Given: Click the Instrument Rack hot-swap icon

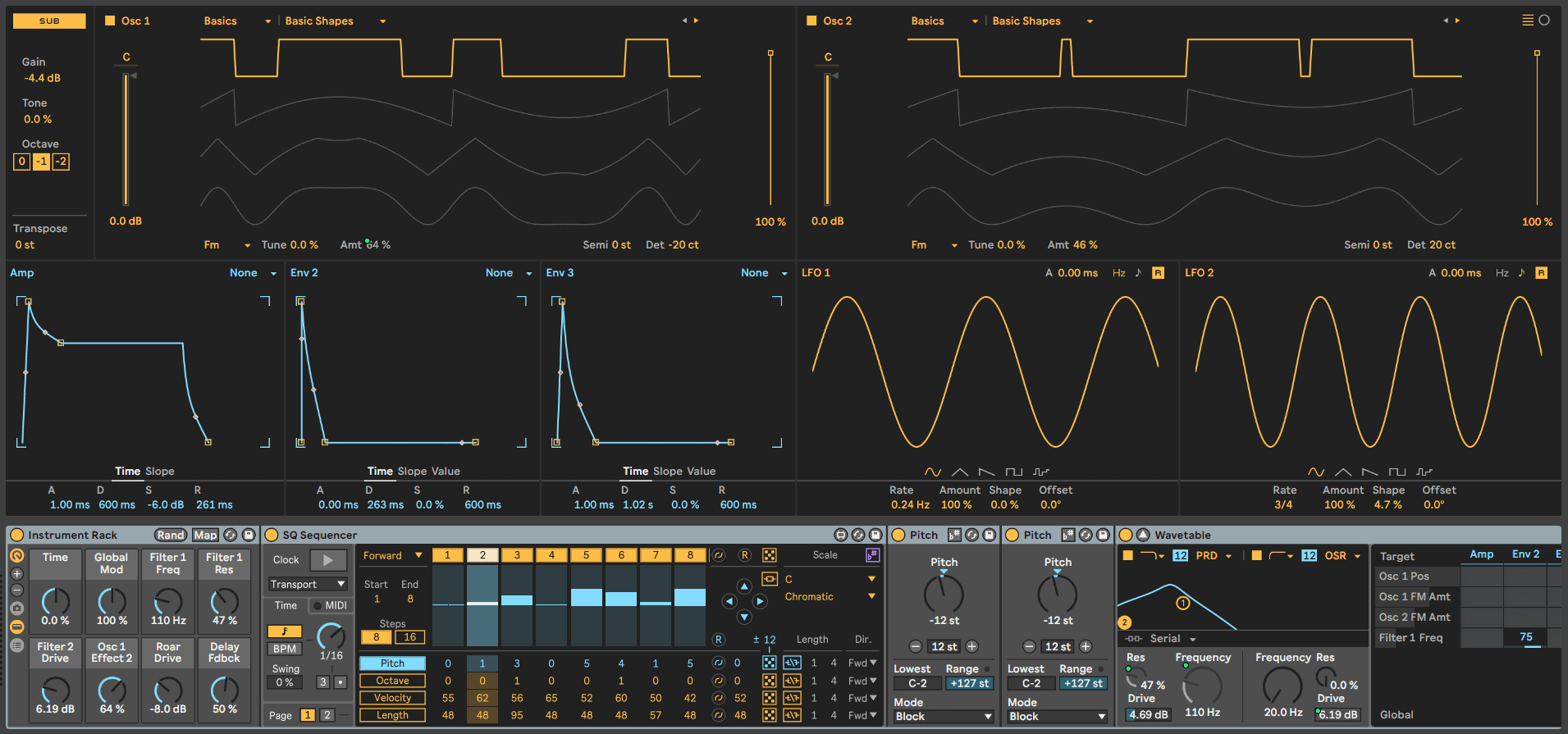Looking at the screenshot, I should coord(231,535).
